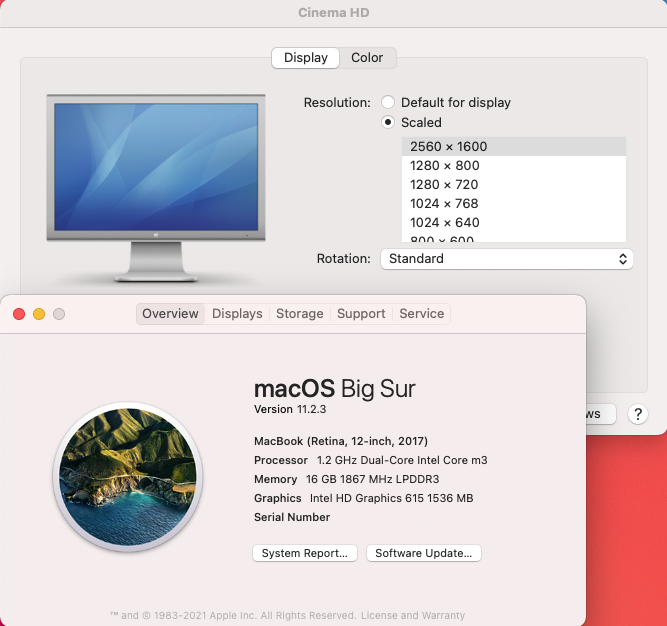Viewport: 667px width, 626px height.
Task: Pick the 1280 × 800 resolution
Action: point(513,165)
